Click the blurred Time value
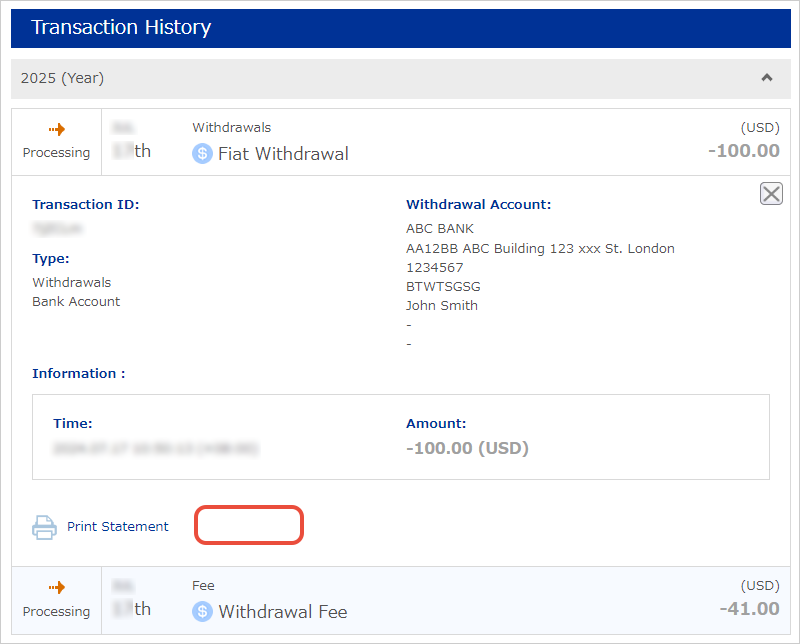The width and height of the screenshot is (800, 644). pos(155,449)
